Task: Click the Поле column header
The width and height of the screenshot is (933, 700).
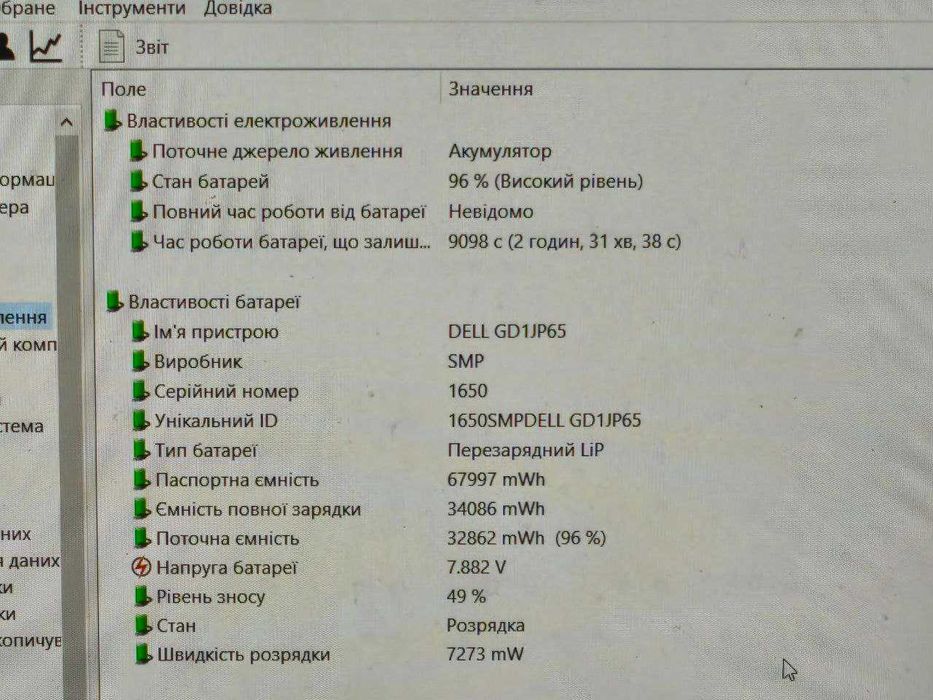Action: (124, 89)
